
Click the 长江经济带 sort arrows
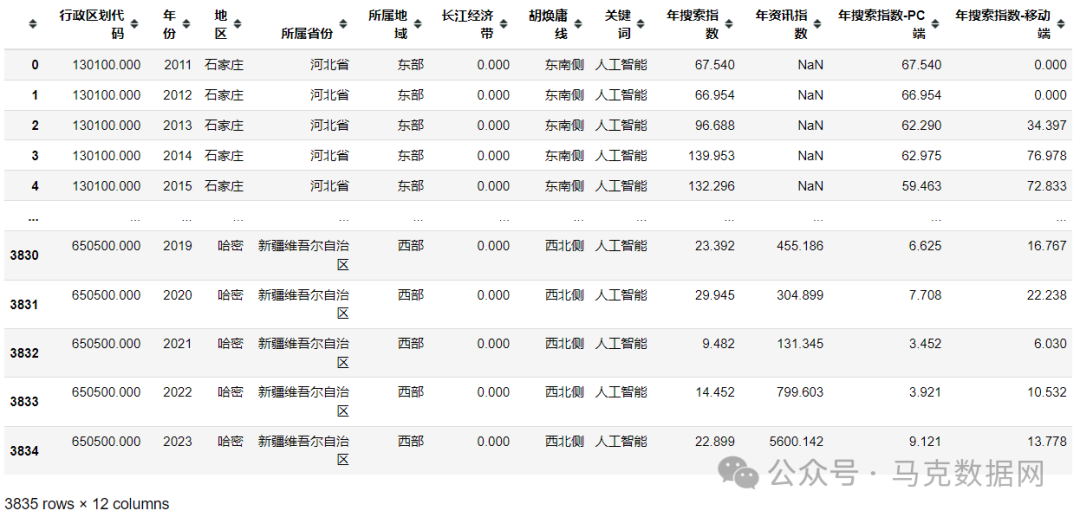point(503,24)
